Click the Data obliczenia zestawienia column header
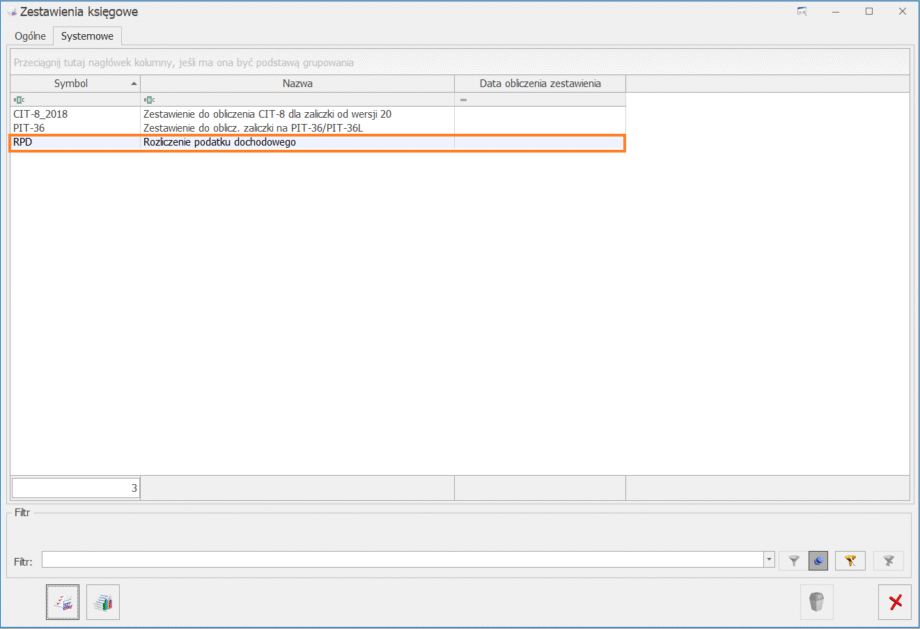920x629 pixels. pos(540,83)
